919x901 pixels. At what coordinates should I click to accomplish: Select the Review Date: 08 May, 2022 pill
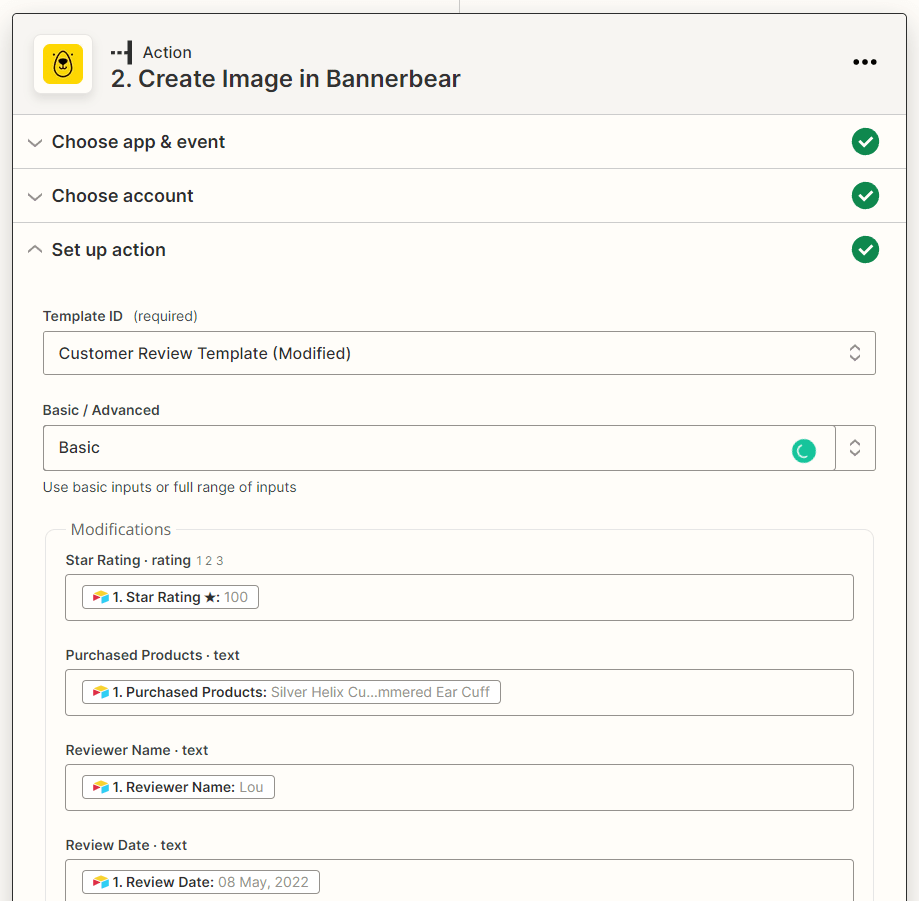(x=200, y=882)
